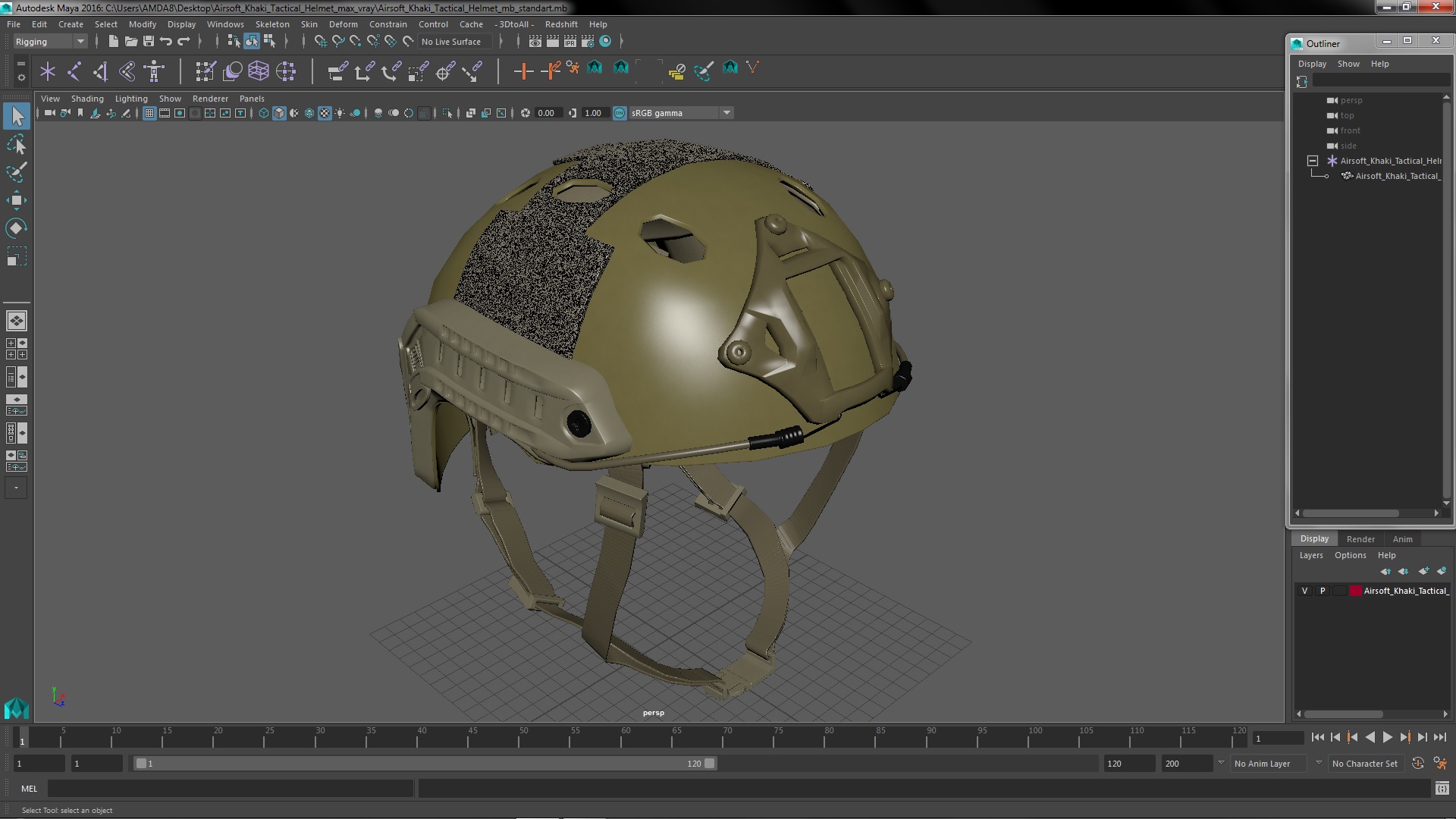The image size is (1456, 819).
Task: Click red layer color swatch
Action: coord(1355,591)
